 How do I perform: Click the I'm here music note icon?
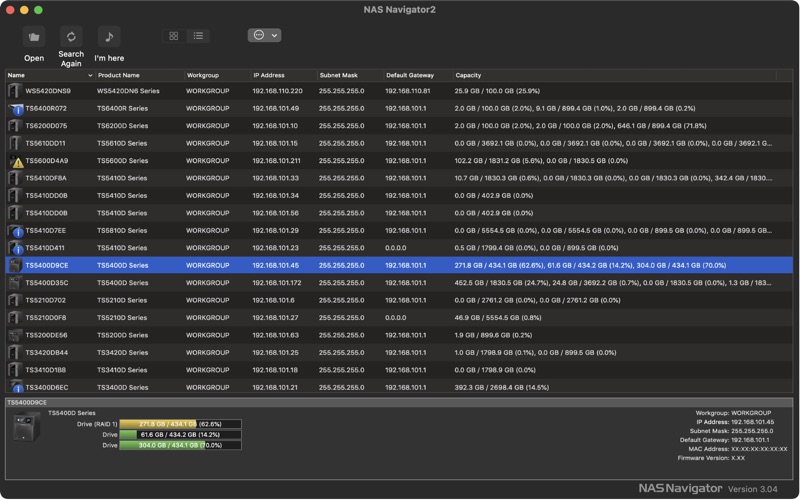109,37
